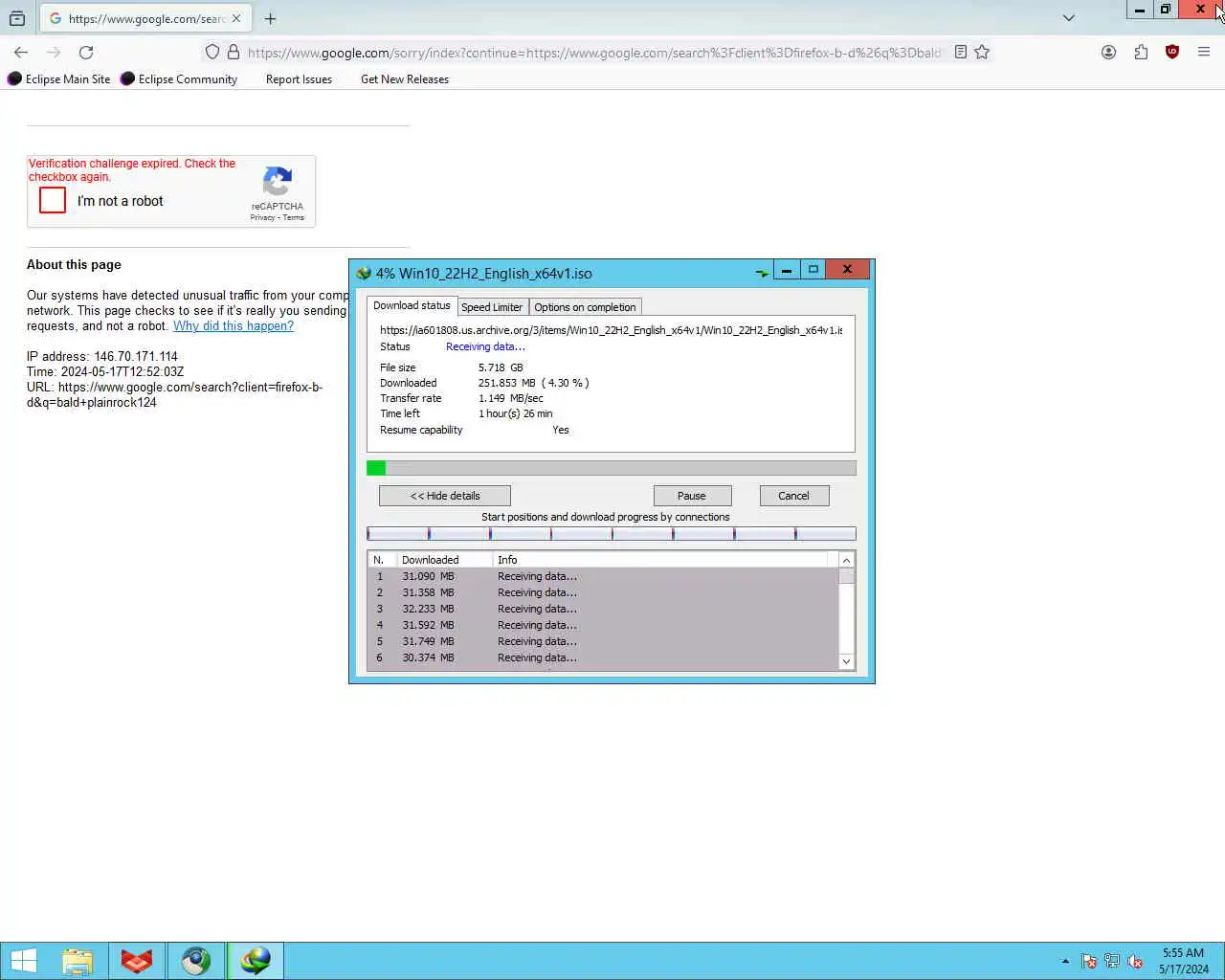Click the IDM title bar tray arrow icon
This screenshot has height=980, width=1225.
coord(762,273)
